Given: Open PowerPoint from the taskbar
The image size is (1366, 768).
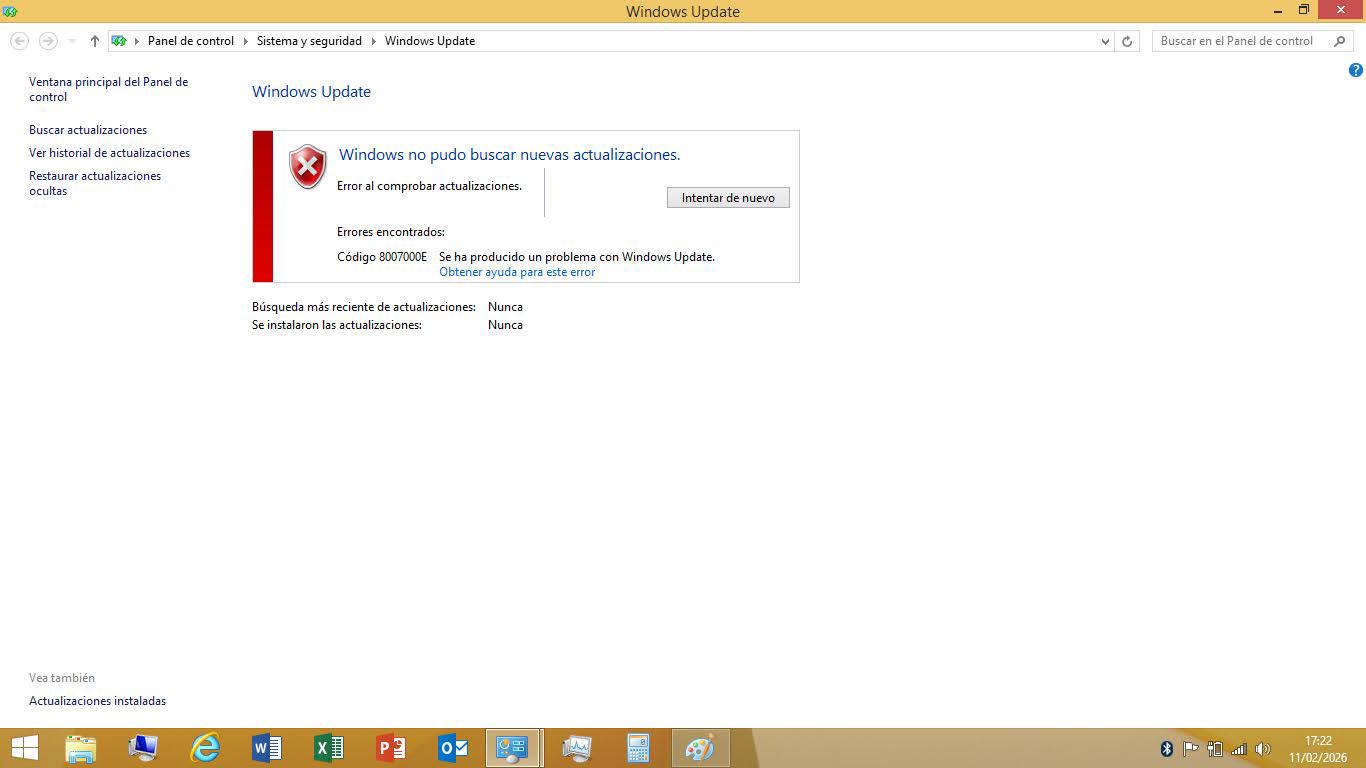Looking at the screenshot, I should click(x=390, y=747).
